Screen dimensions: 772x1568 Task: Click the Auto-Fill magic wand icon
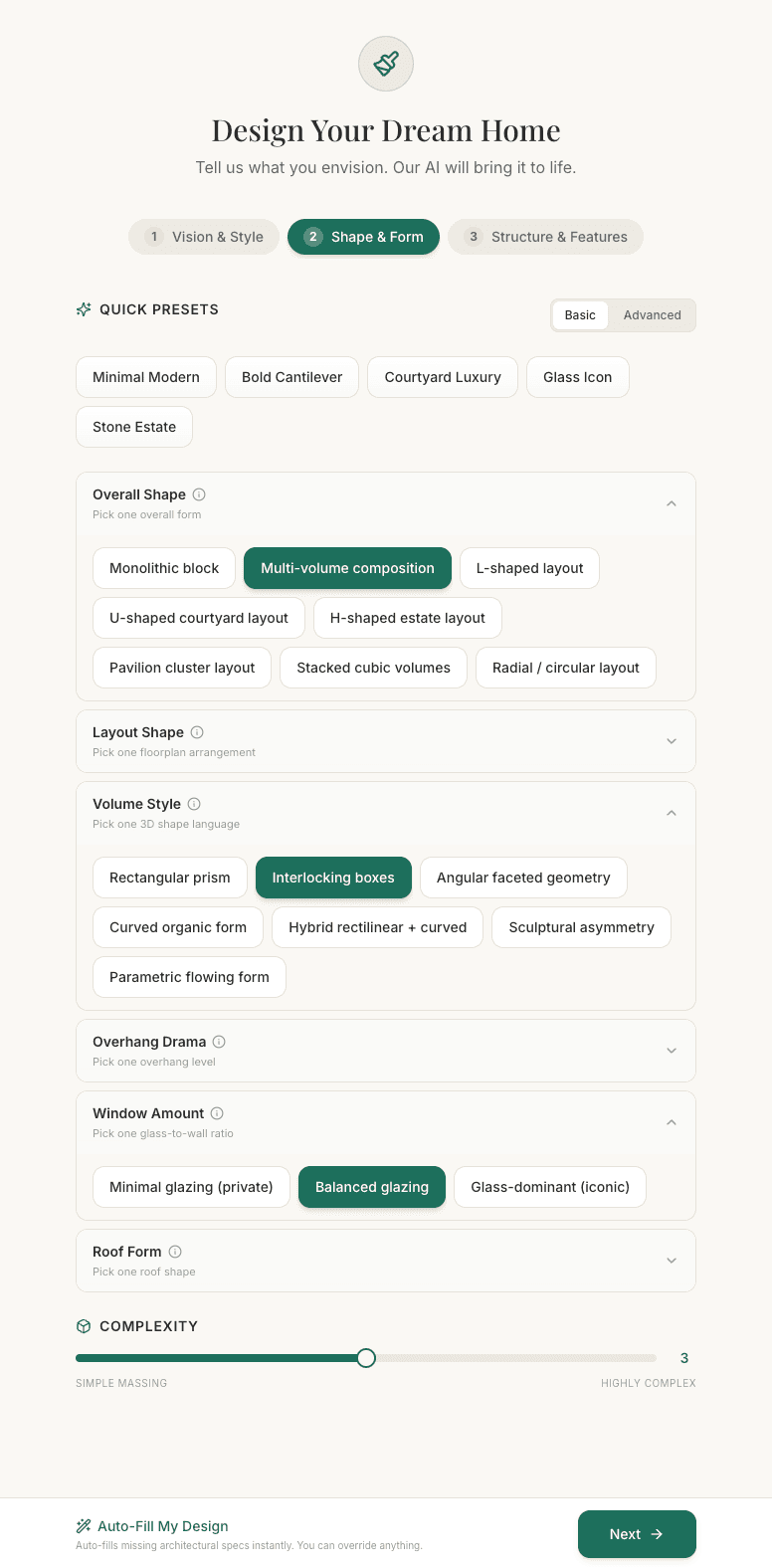[x=84, y=1526]
